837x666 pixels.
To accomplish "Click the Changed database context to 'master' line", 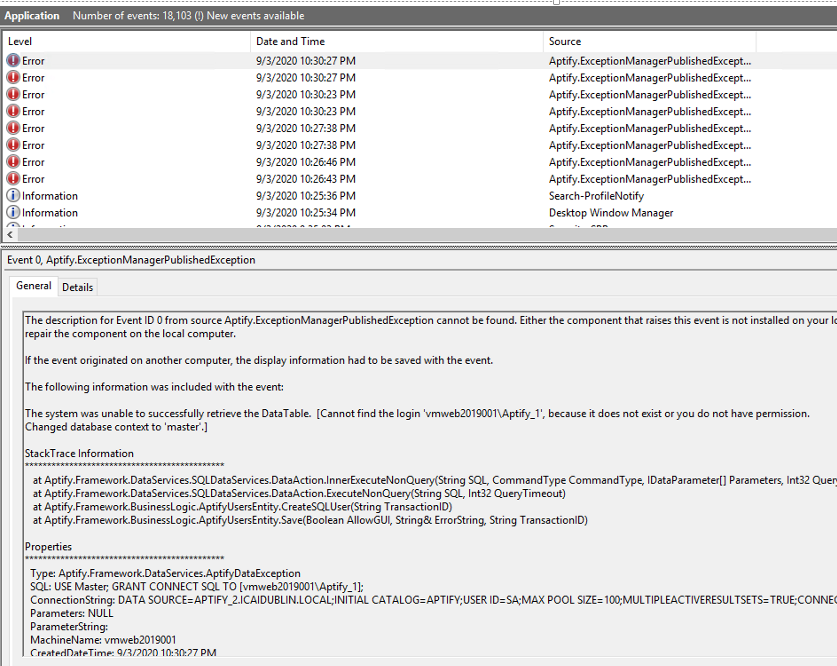I will point(116,427).
